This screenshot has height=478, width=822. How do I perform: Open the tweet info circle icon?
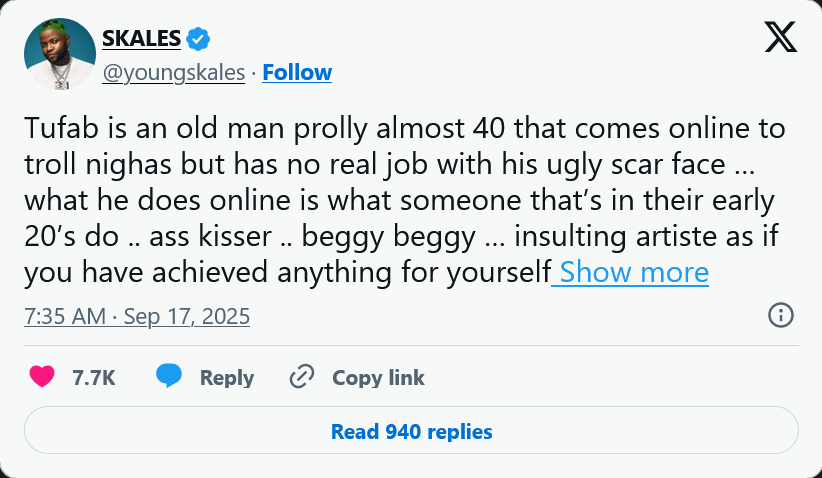780,316
